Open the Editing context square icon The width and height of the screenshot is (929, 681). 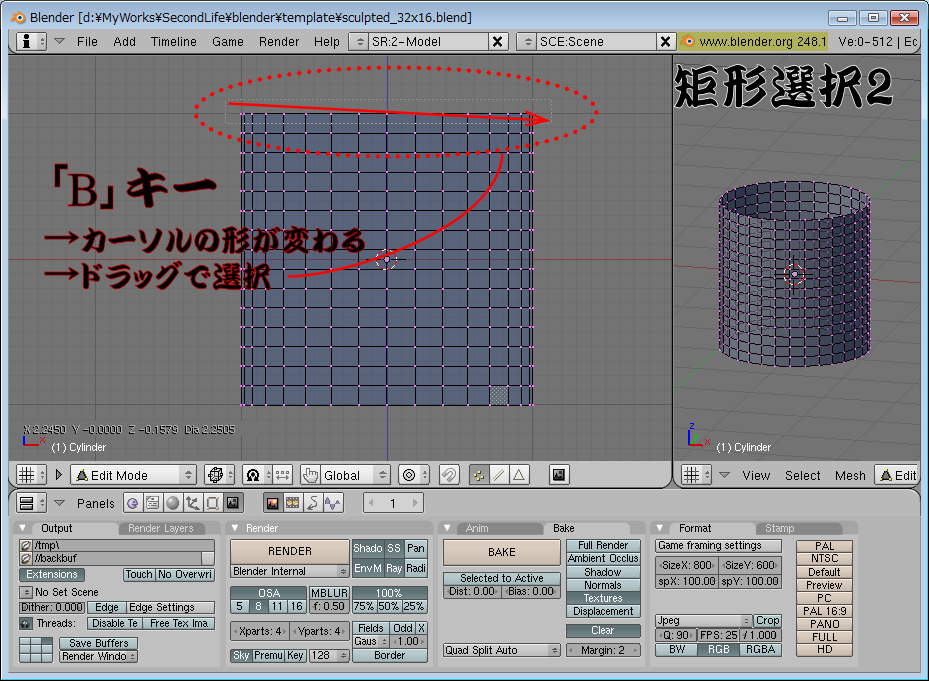tap(213, 503)
